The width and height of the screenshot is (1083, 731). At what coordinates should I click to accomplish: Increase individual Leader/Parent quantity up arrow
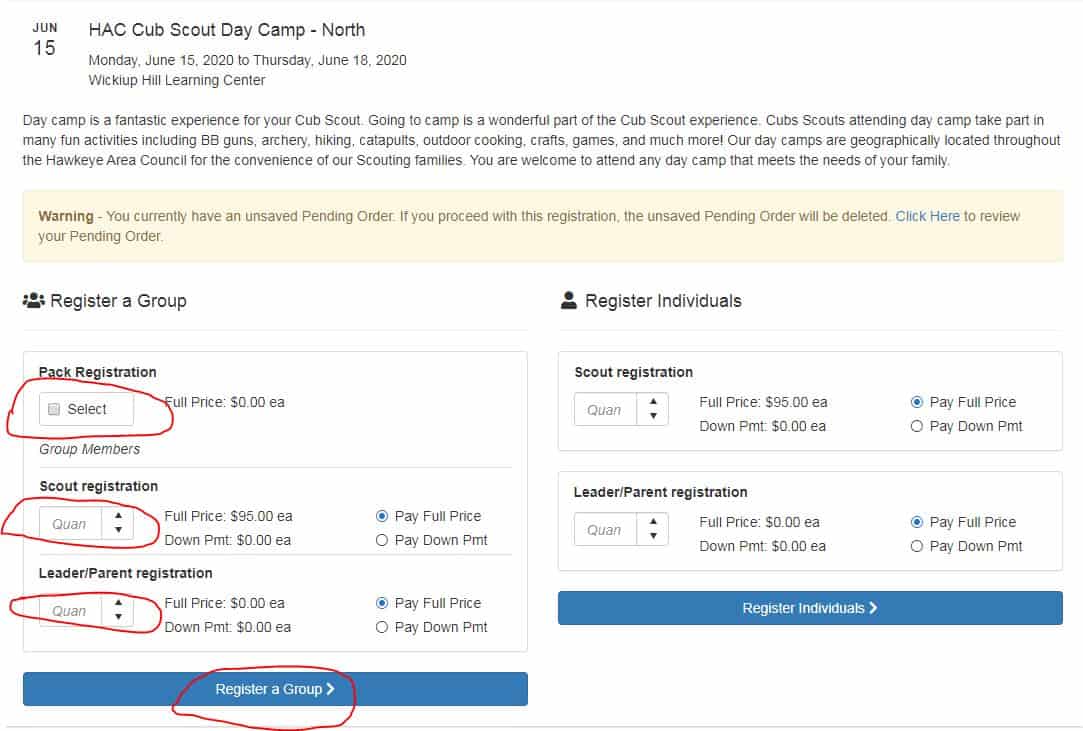pos(653,522)
